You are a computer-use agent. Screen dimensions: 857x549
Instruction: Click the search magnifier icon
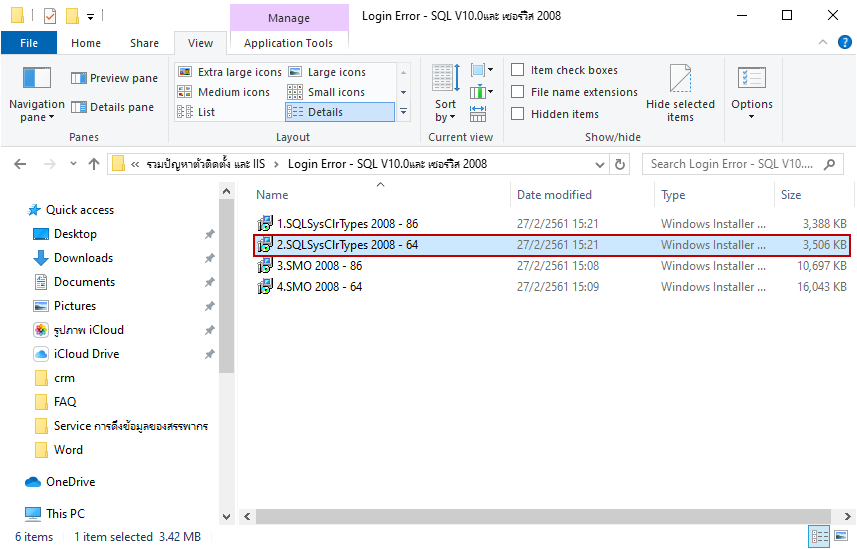click(830, 164)
